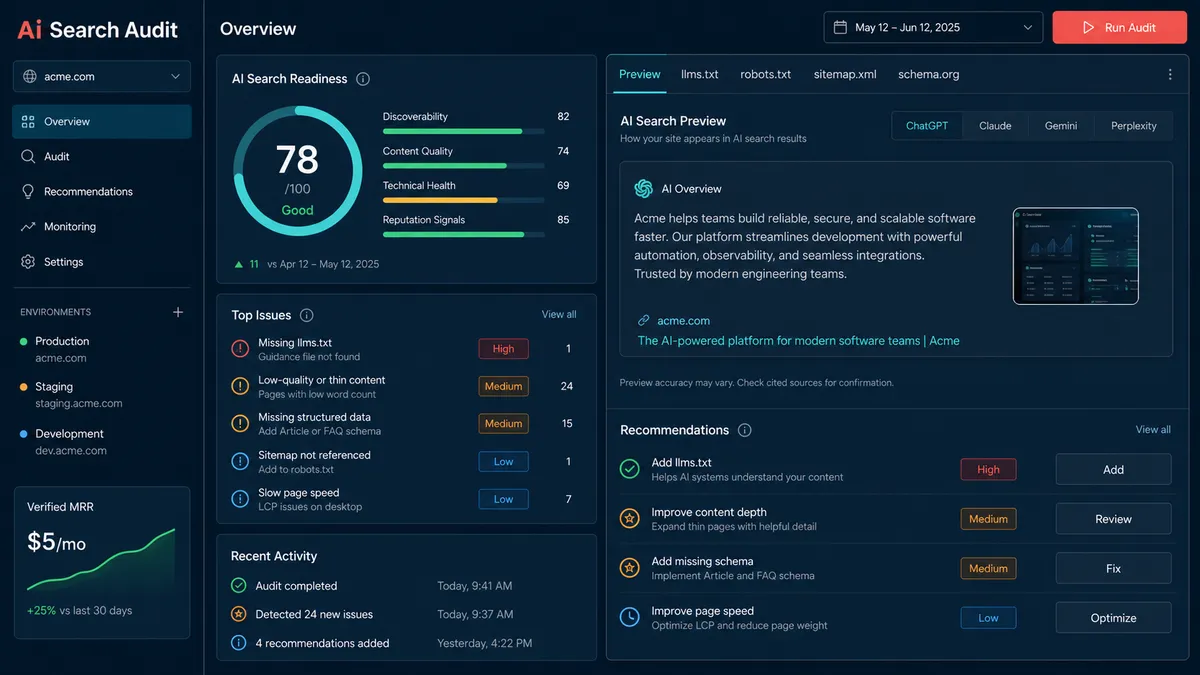Switch to the sitemap.xml tab
1200x675 pixels.
pos(845,74)
